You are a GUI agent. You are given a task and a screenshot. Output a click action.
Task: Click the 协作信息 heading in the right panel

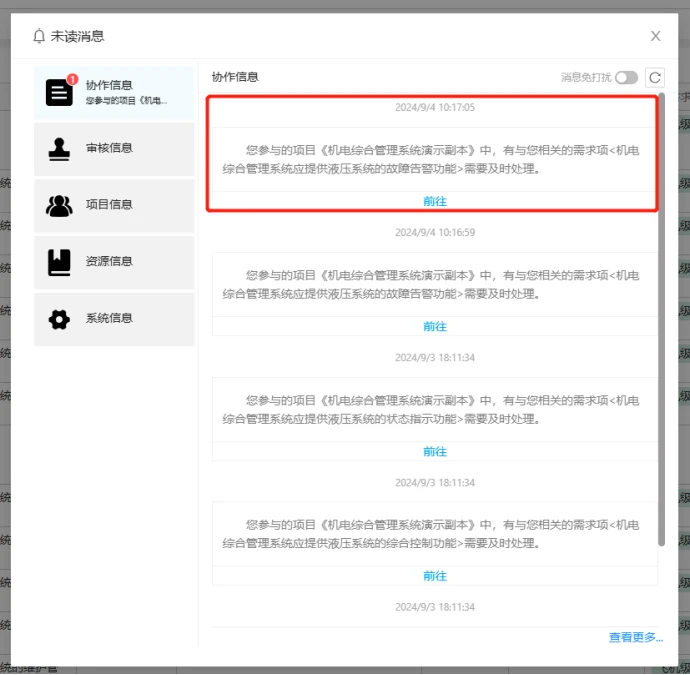tap(235, 77)
